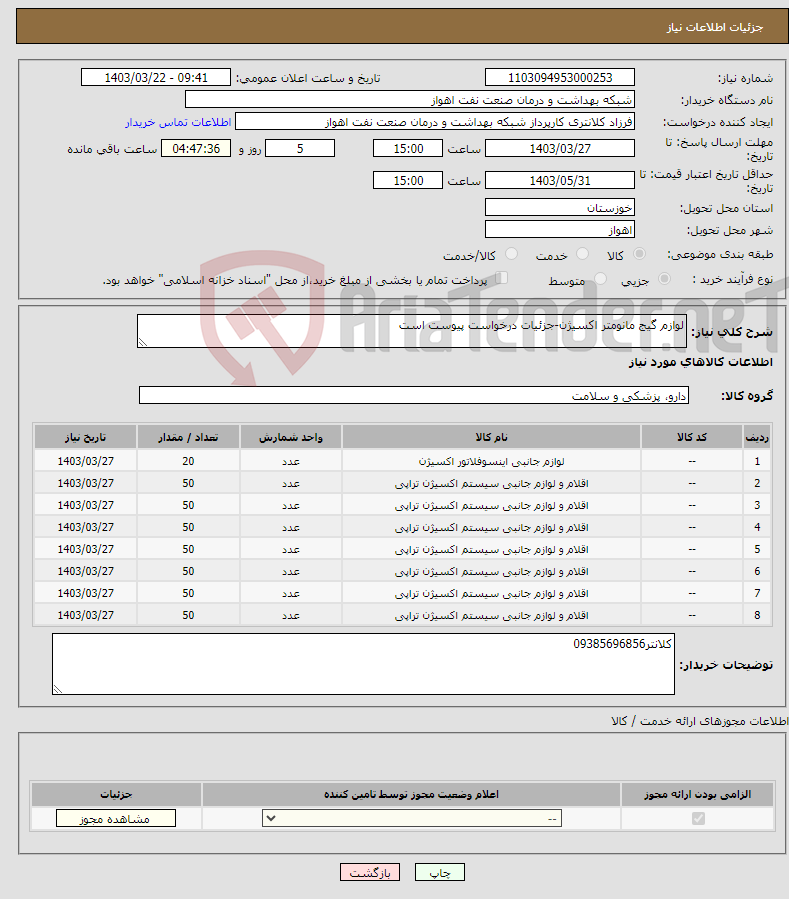Click the buyer notes textarea with کلانتر

pyautogui.click(x=364, y=664)
